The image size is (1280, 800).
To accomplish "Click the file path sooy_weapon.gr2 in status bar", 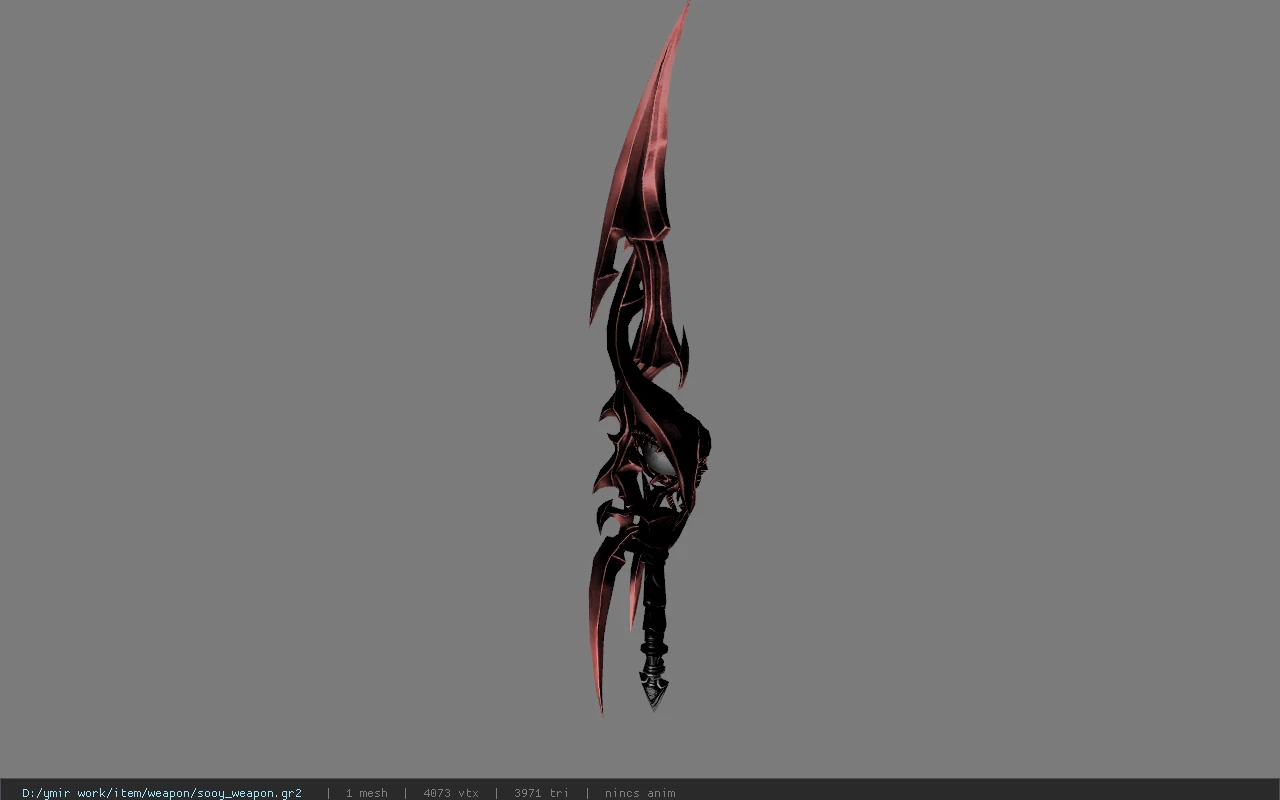I will (x=162, y=793).
